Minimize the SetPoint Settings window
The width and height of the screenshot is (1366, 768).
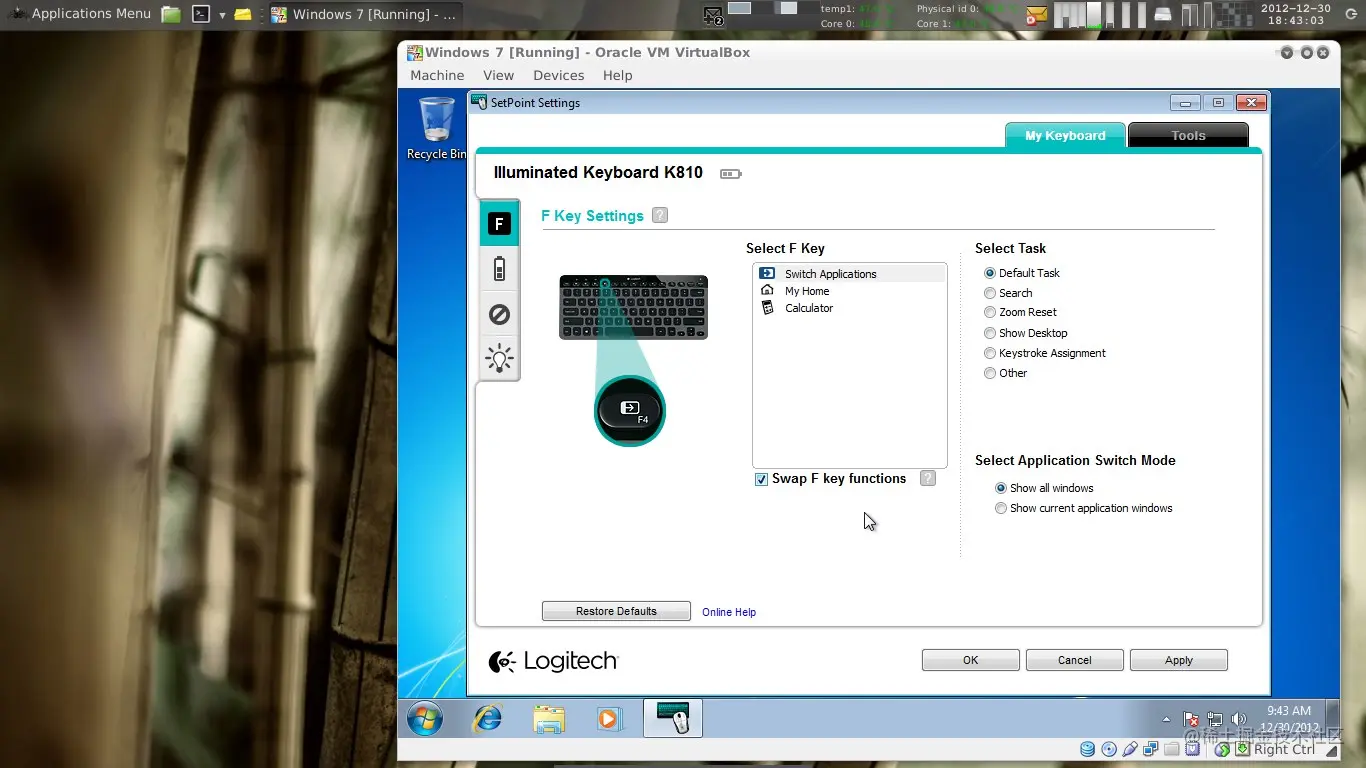(1186, 102)
